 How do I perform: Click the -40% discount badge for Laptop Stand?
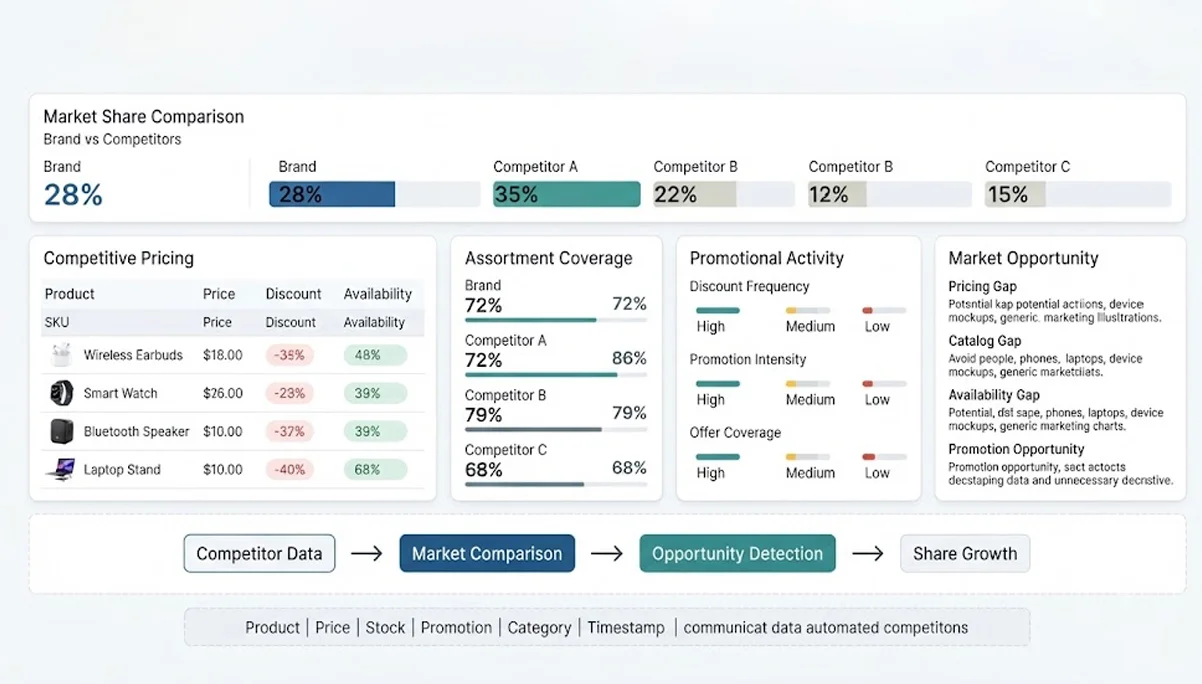[290, 469]
